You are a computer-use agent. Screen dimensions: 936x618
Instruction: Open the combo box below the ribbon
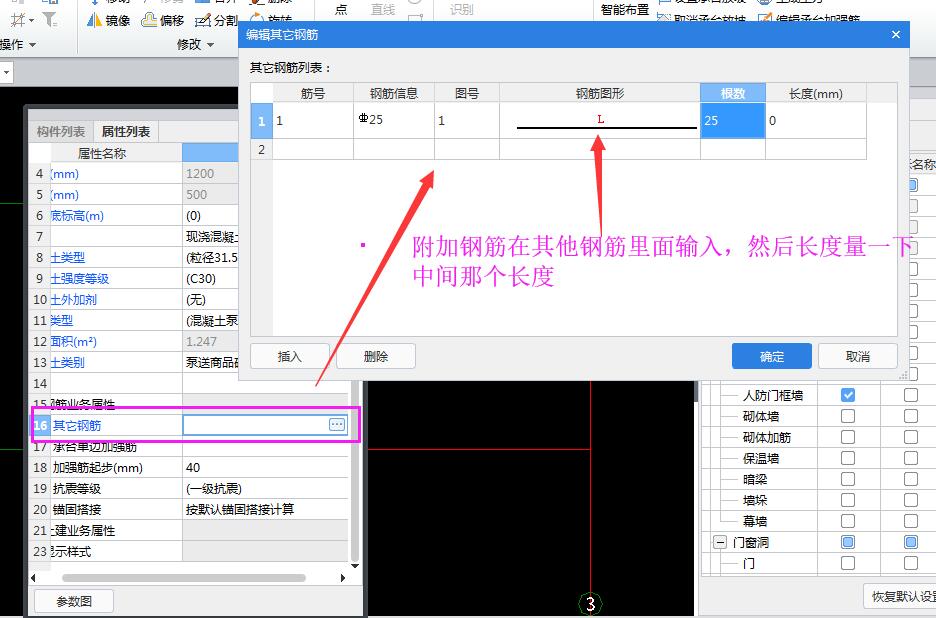pyautogui.click(x=7, y=73)
